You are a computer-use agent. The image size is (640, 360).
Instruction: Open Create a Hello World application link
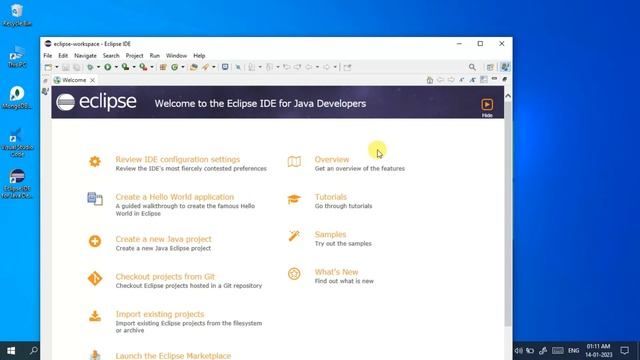pos(175,197)
